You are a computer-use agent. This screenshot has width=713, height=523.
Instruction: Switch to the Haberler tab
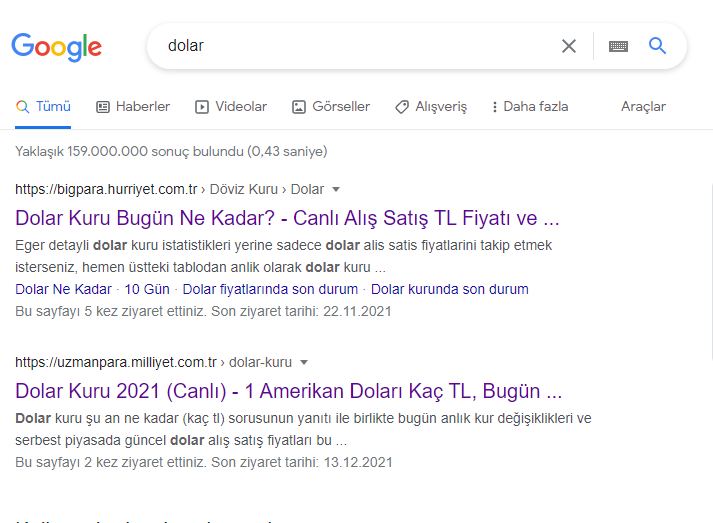pos(133,106)
